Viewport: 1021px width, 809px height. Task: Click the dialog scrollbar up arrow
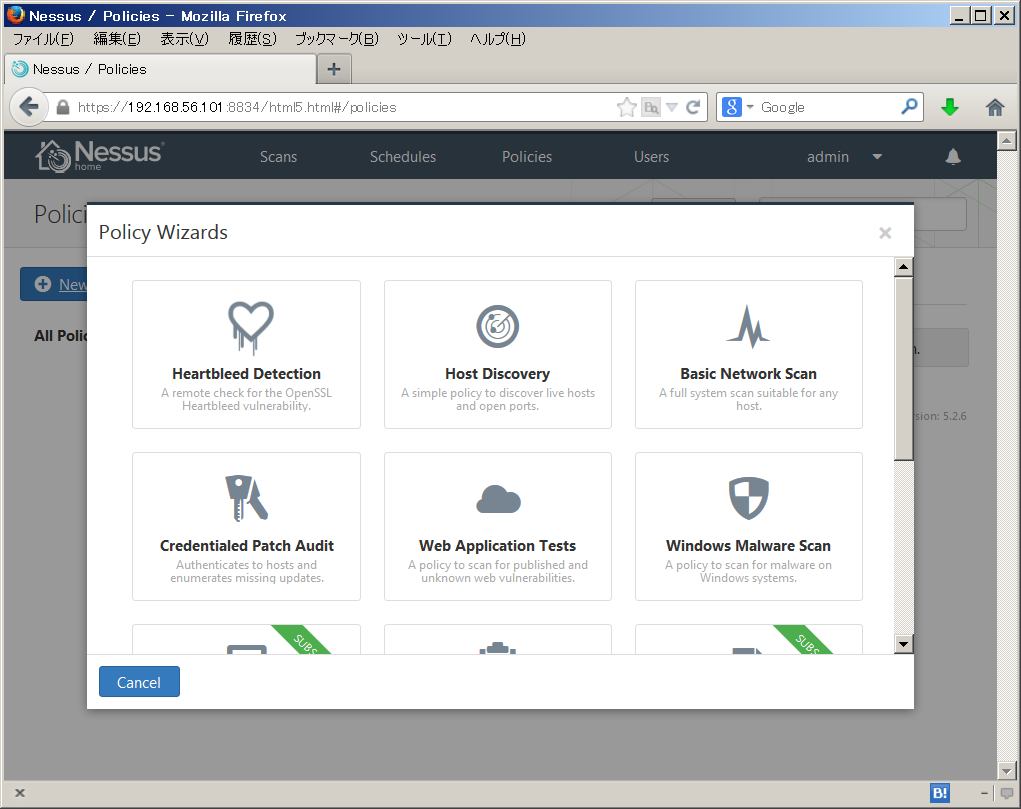(x=903, y=267)
